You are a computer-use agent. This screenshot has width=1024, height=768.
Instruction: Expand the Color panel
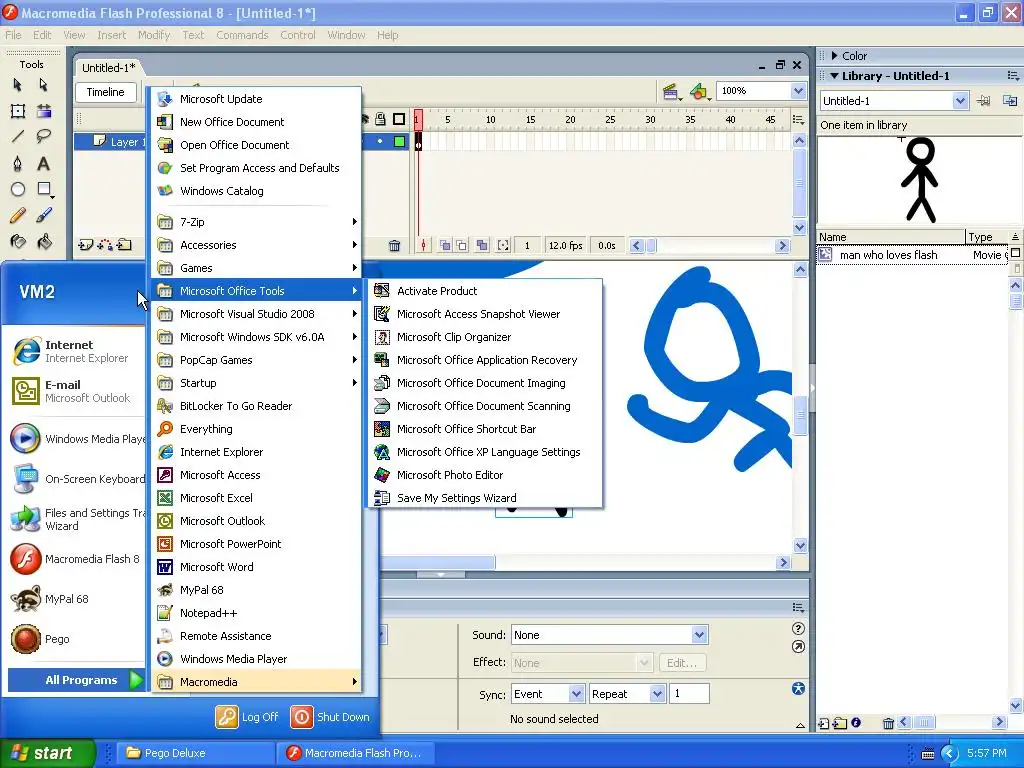pyautogui.click(x=835, y=56)
